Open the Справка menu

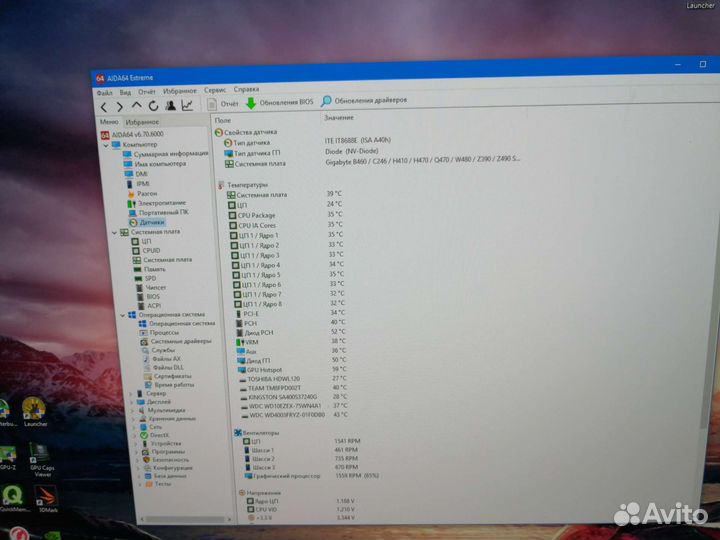[x=246, y=89]
